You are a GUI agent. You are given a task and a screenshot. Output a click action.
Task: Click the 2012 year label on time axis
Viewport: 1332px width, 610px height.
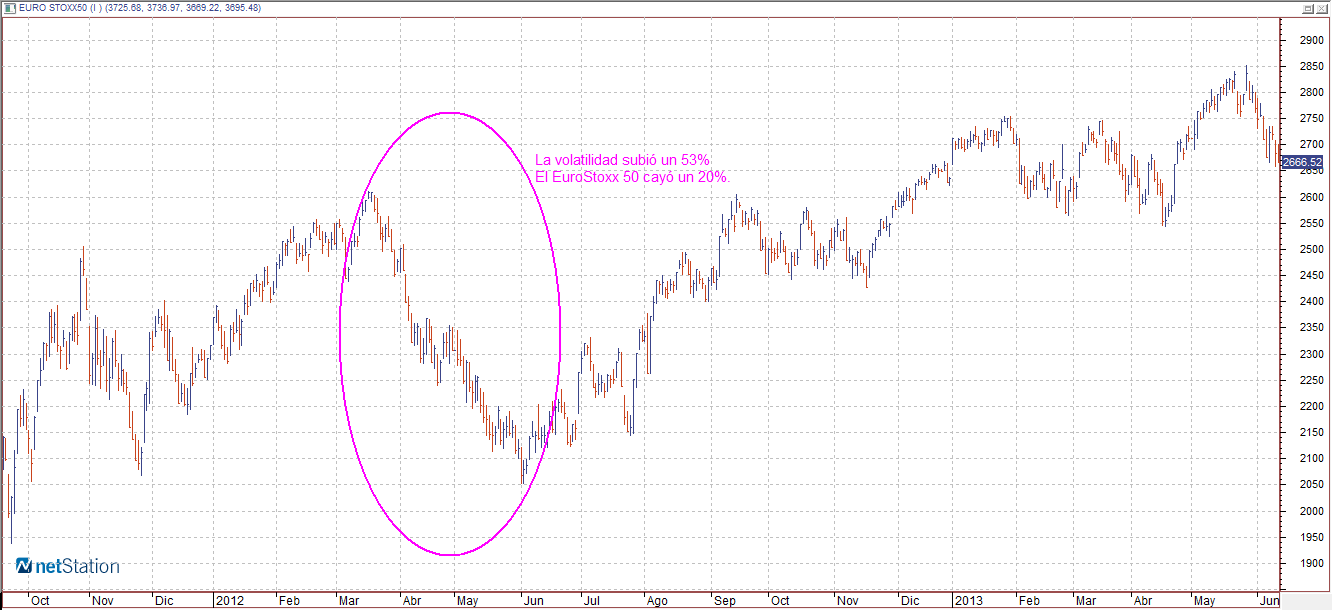point(230,601)
